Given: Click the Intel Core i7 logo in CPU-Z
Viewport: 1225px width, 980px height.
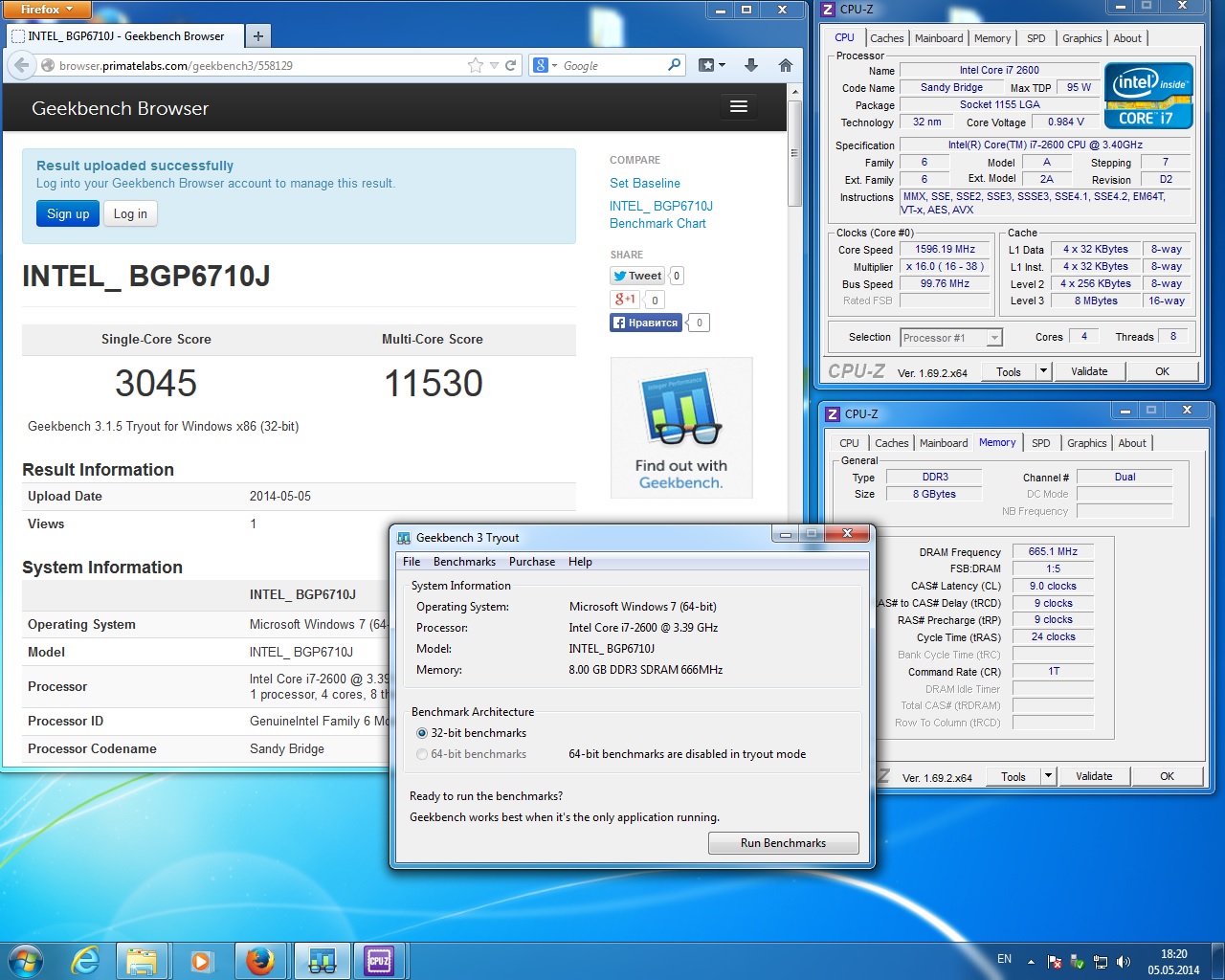Looking at the screenshot, I should [1148, 96].
